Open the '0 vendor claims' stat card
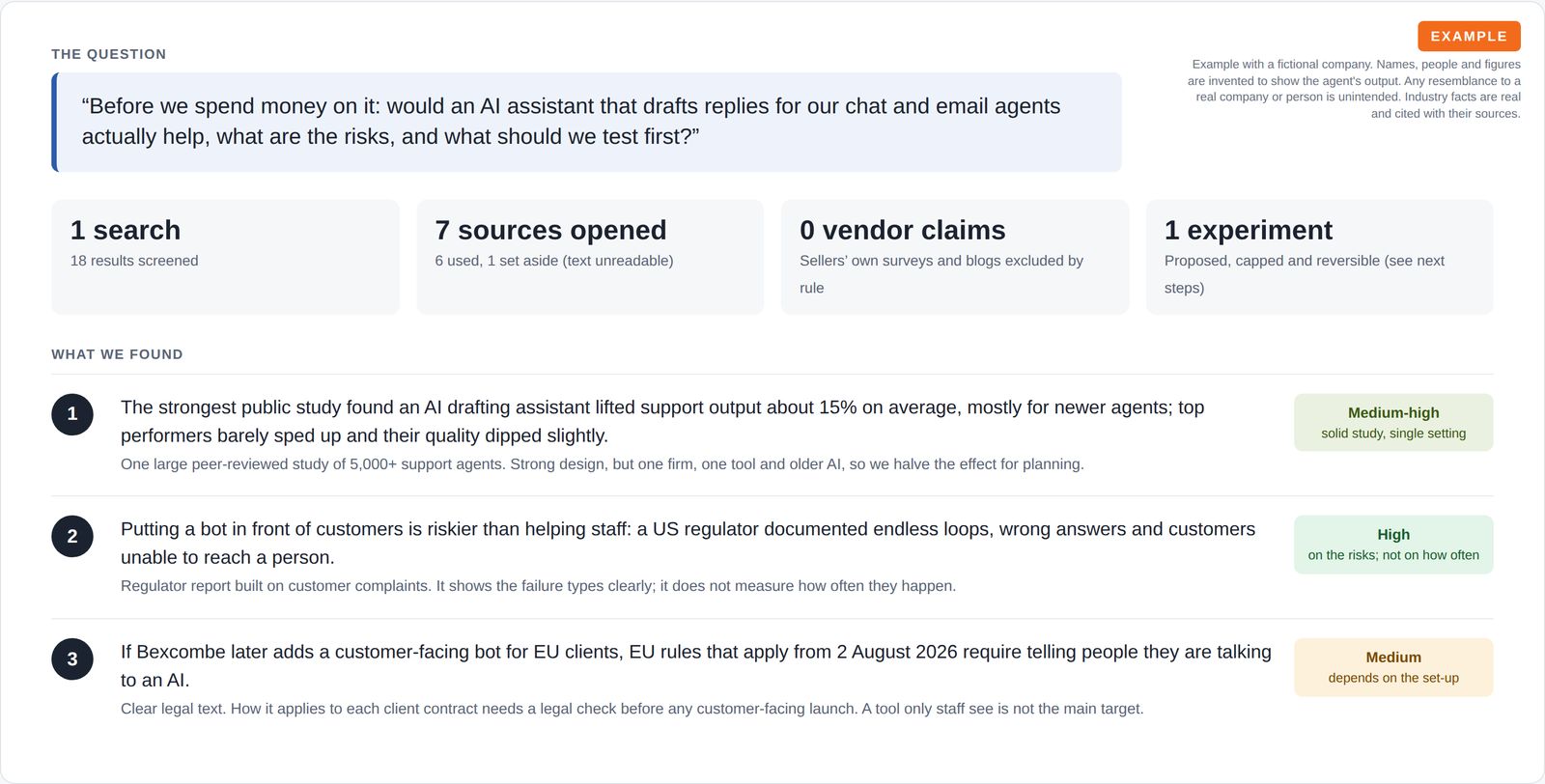 coord(955,257)
